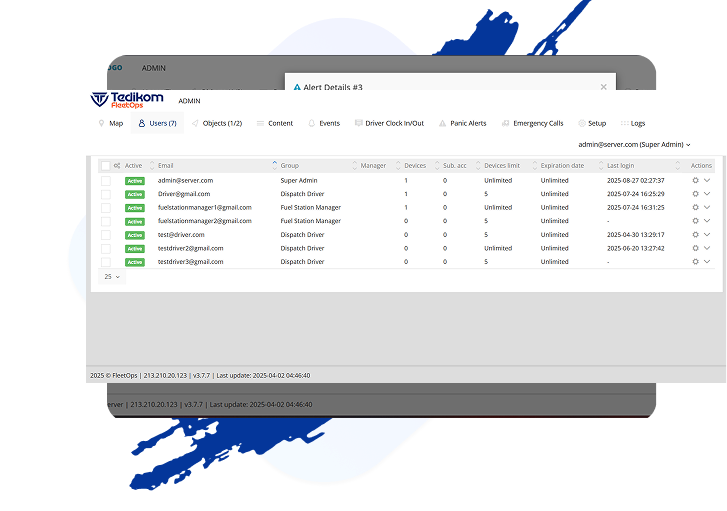Open the 25 rows-per-page dropdown
This screenshot has width=727, height=511.
(110, 276)
